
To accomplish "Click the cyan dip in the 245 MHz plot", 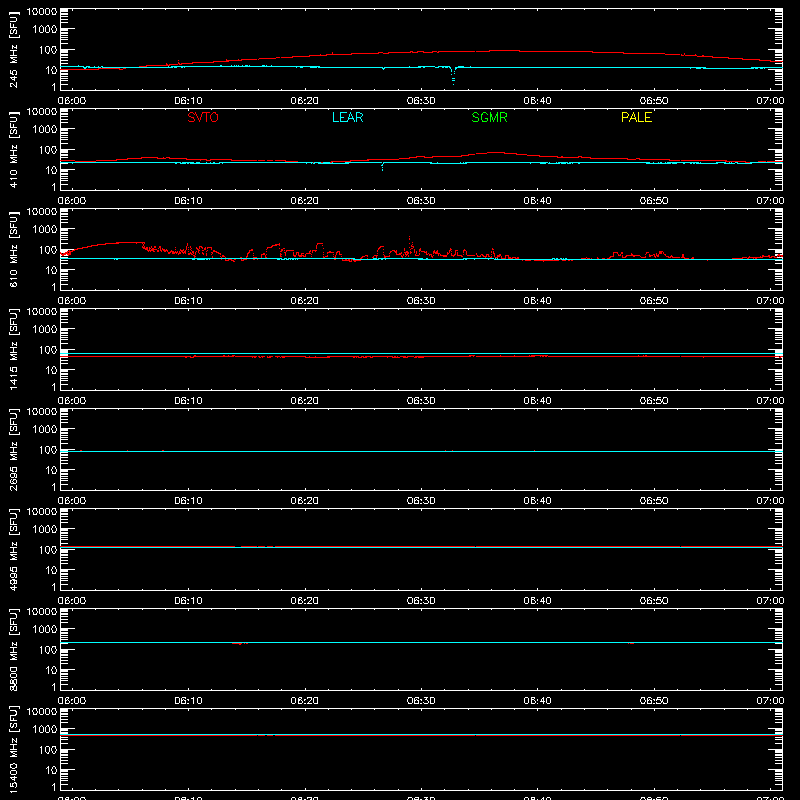I will click(453, 76).
